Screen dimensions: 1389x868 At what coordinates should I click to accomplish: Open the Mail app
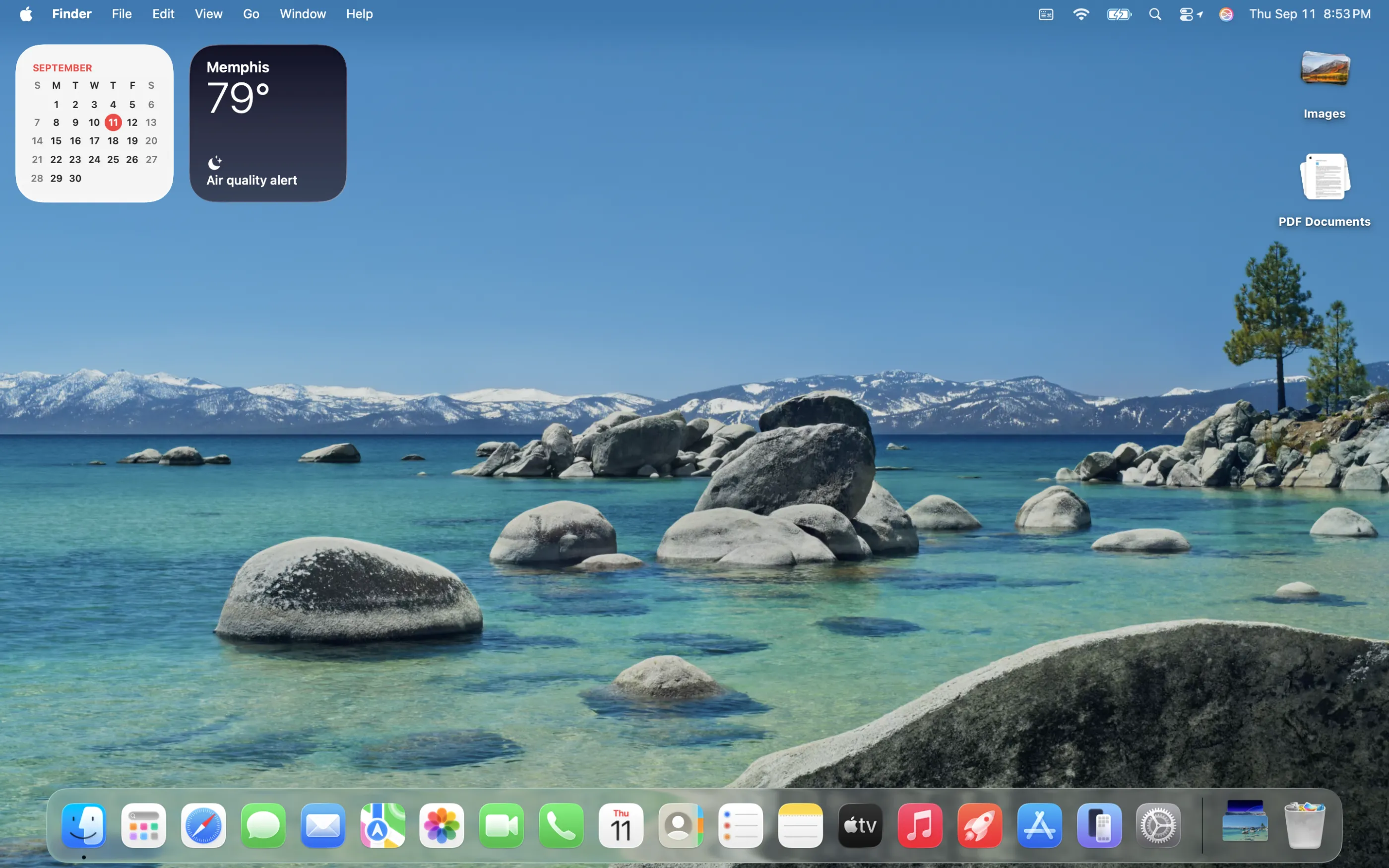(322, 825)
